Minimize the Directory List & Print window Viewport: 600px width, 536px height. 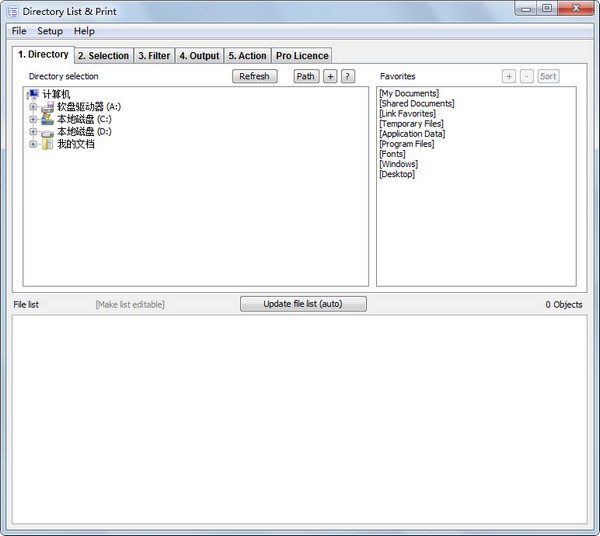click(526, 8)
